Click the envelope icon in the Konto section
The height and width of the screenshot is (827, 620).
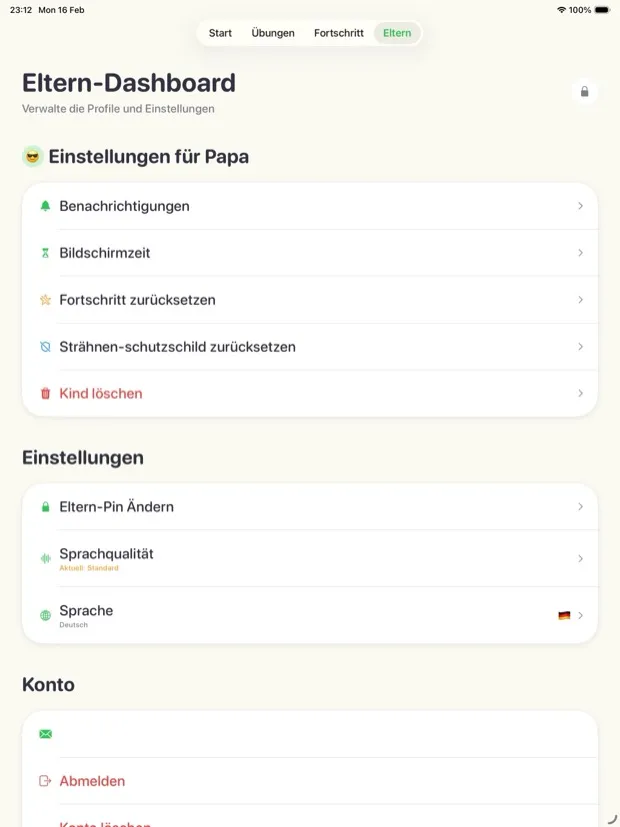coord(45,733)
